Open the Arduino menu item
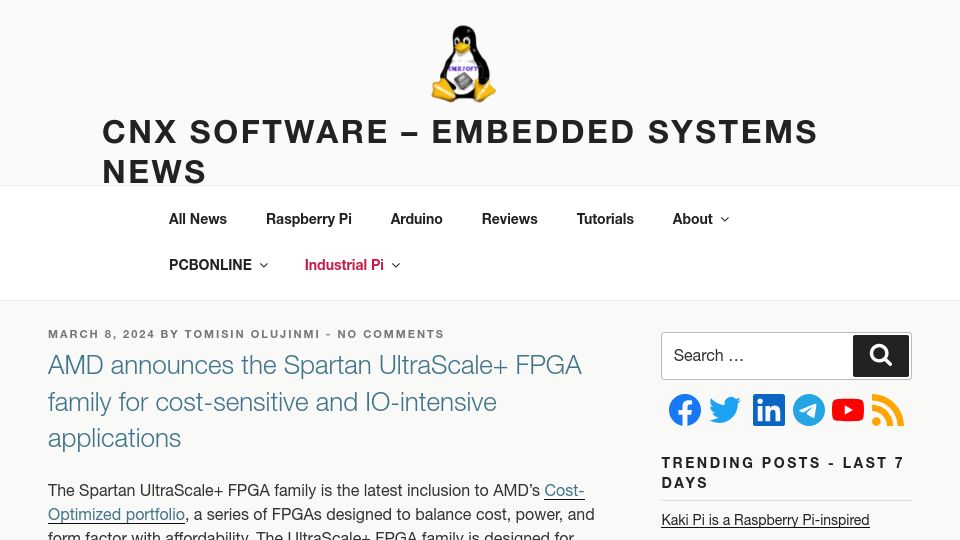The width and height of the screenshot is (960, 540). tap(416, 219)
